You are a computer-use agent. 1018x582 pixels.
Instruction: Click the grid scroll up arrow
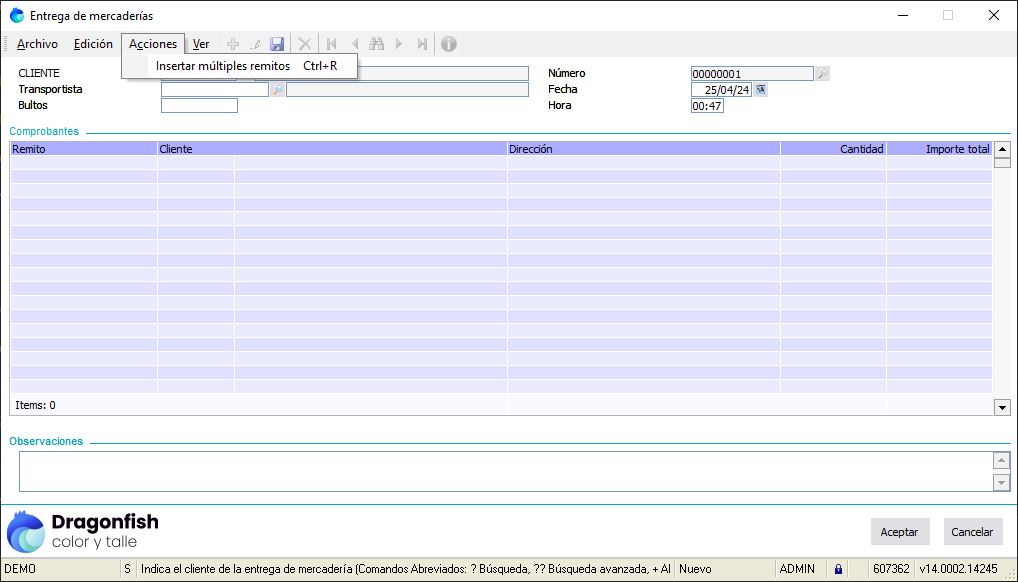1002,149
